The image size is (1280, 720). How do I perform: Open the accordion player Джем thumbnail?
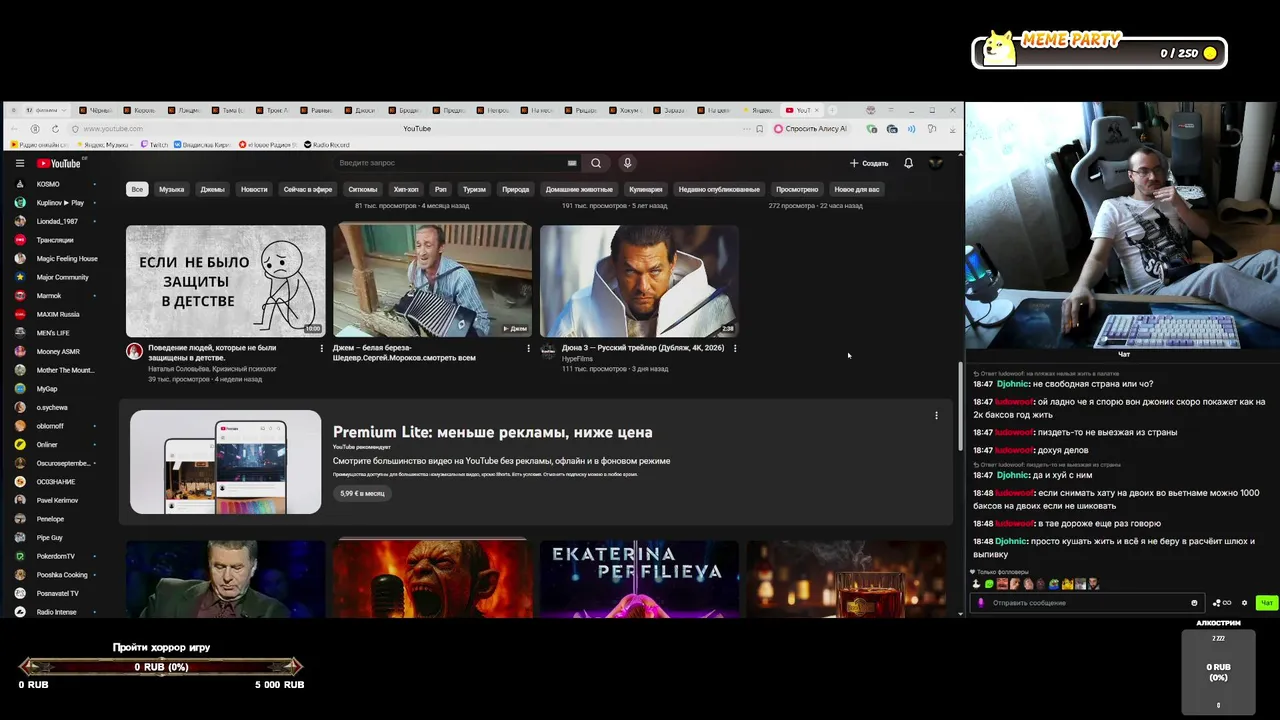[432, 280]
